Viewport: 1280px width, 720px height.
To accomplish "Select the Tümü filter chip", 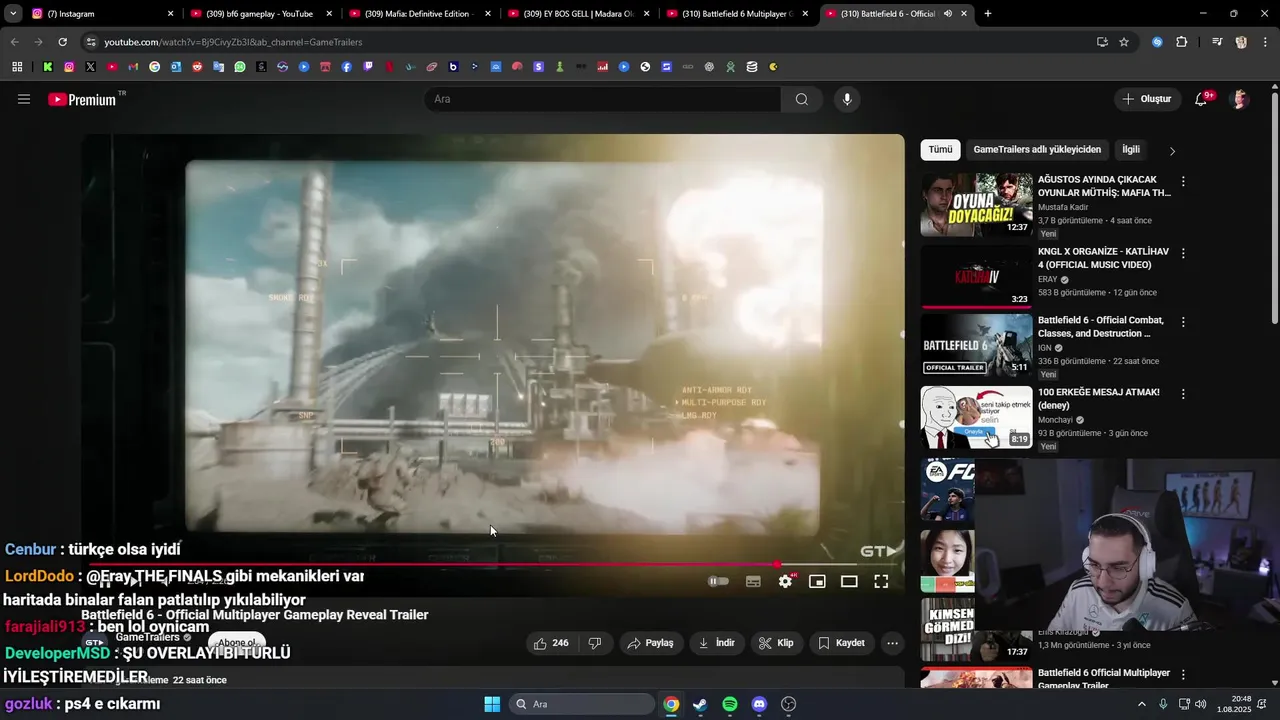I will pyautogui.click(x=941, y=149).
